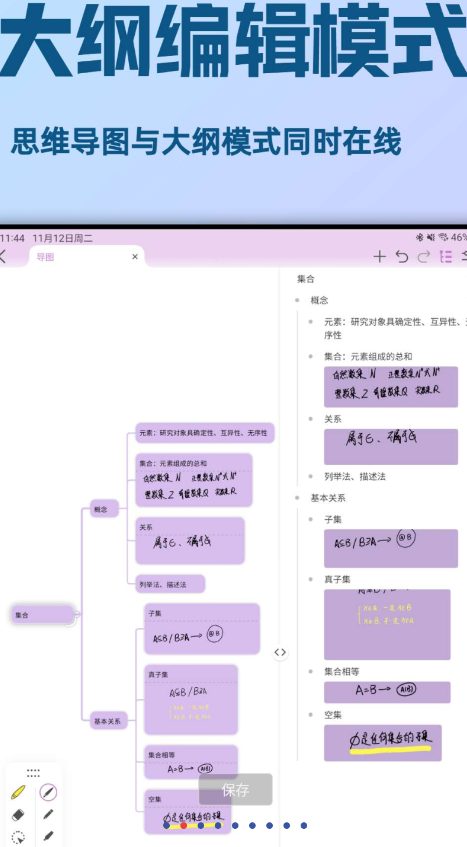The image size is (467, 847).
Task: Switch to the 导图 tab
Action: click(x=45, y=257)
